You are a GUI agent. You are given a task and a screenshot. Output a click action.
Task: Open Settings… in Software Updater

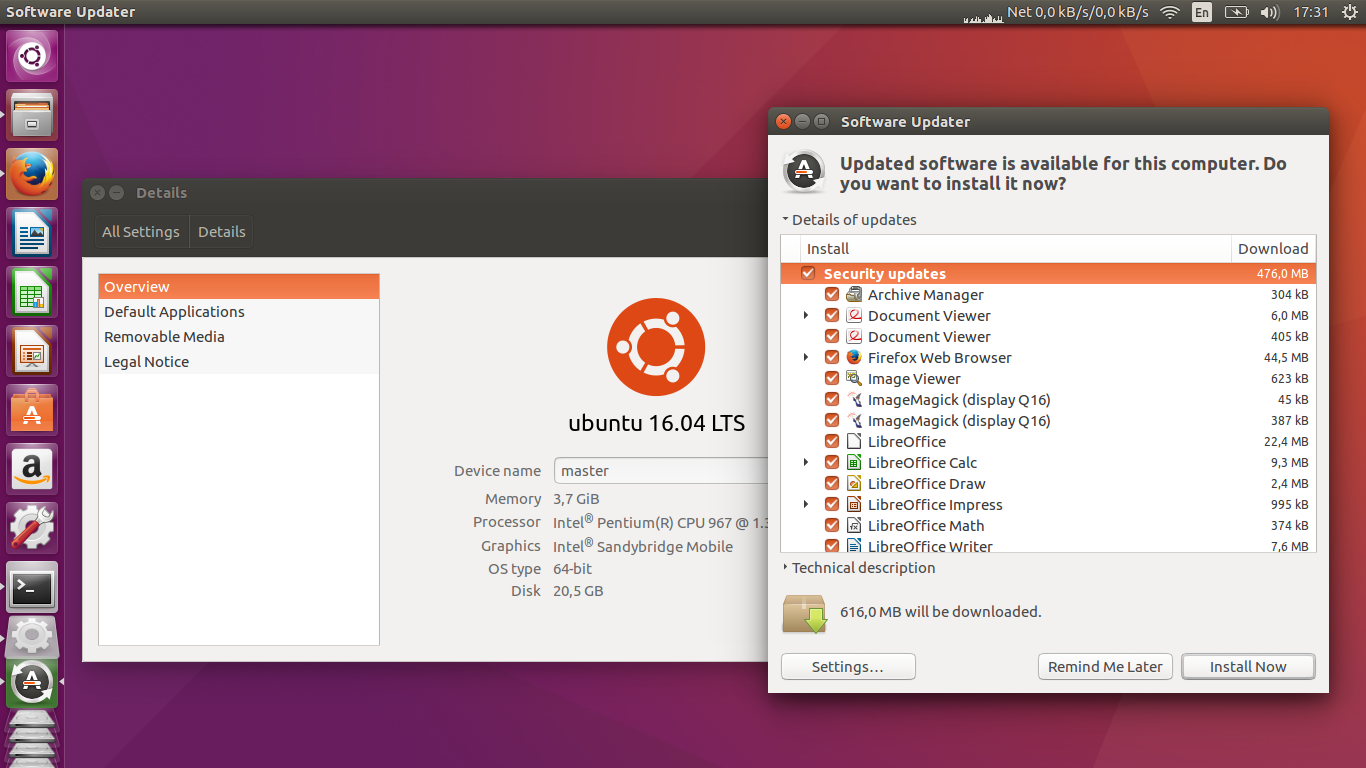click(848, 667)
